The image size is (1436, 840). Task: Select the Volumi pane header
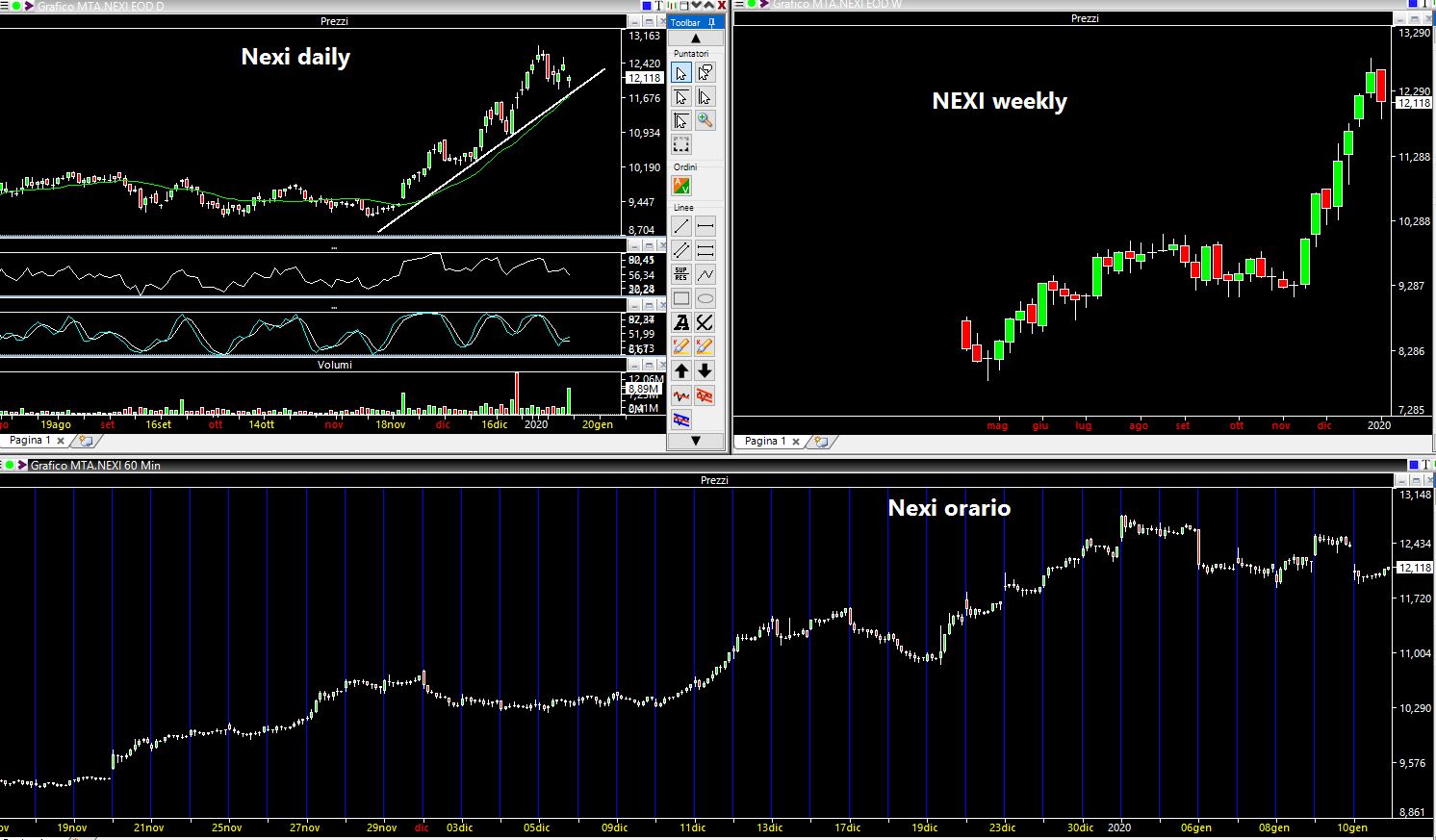[334, 365]
